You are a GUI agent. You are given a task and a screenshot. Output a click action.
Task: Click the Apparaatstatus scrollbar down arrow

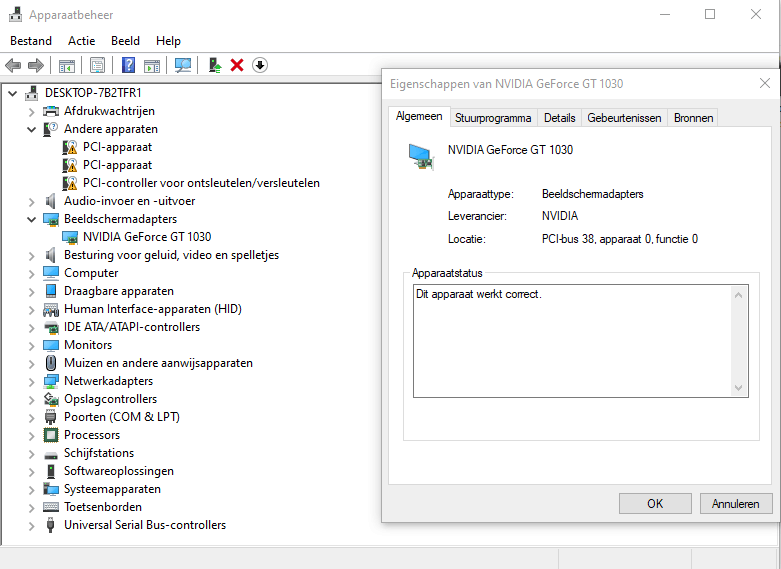coord(739,388)
